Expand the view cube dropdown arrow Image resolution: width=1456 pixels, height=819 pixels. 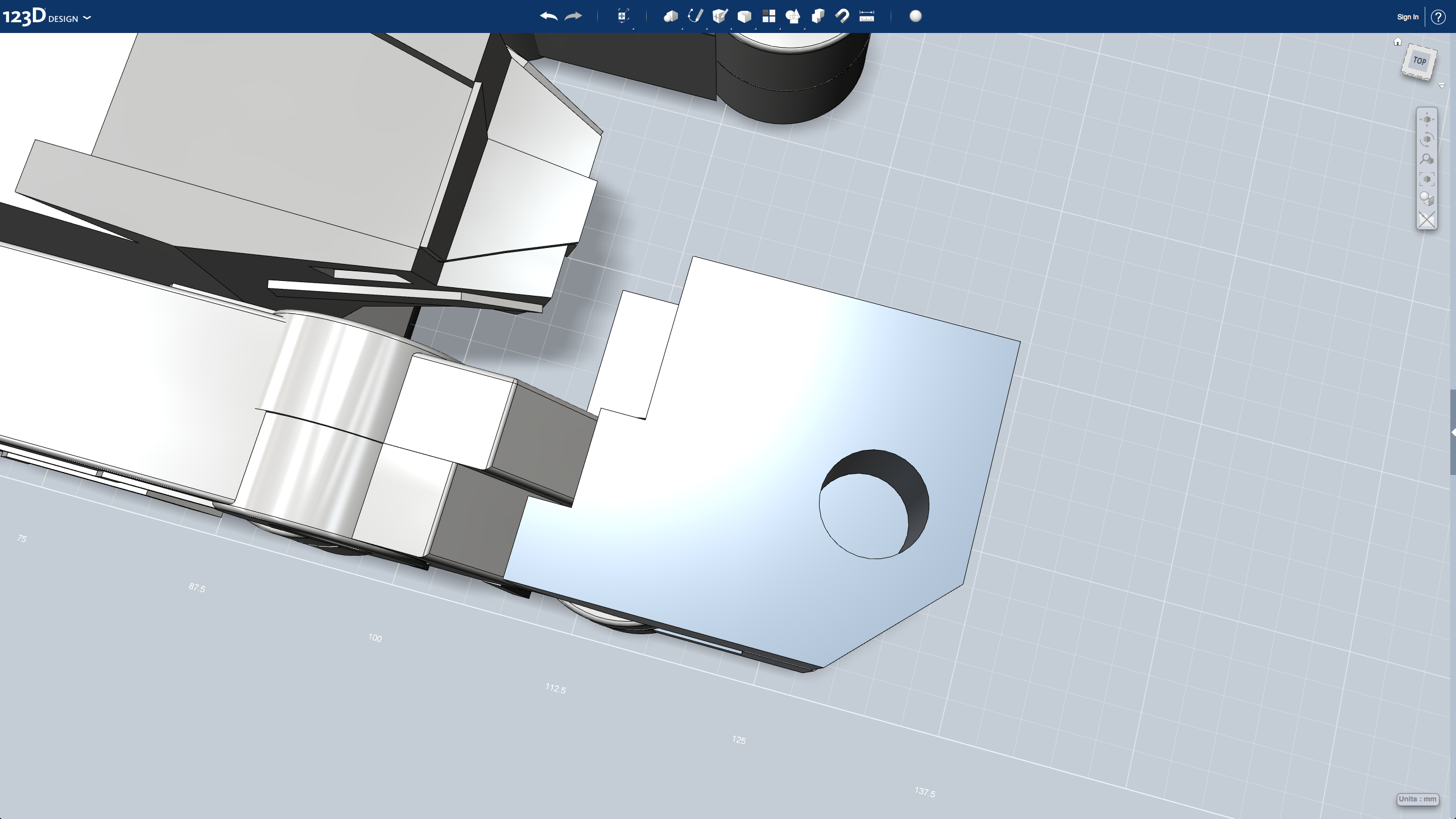point(1442,86)
